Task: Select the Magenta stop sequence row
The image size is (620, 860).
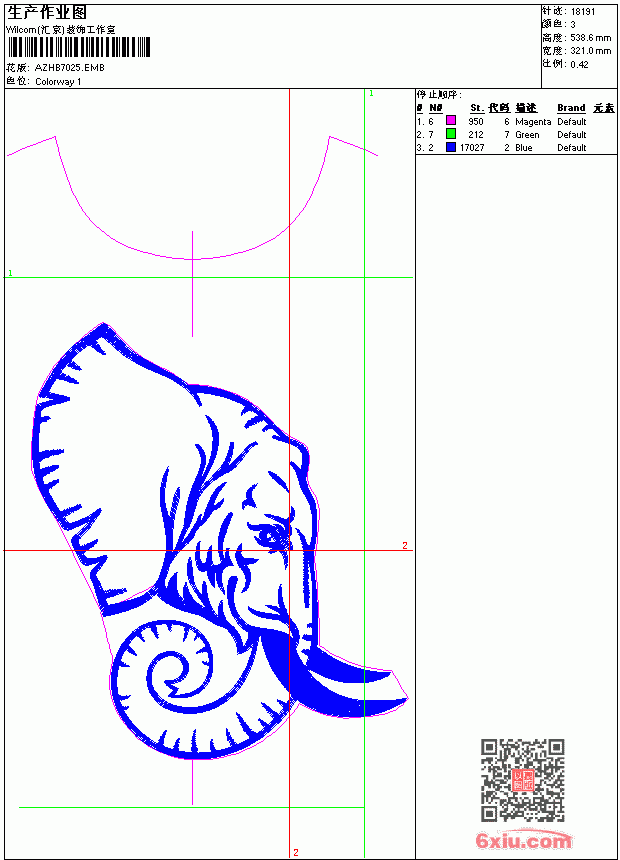Action: click(516, 121)
